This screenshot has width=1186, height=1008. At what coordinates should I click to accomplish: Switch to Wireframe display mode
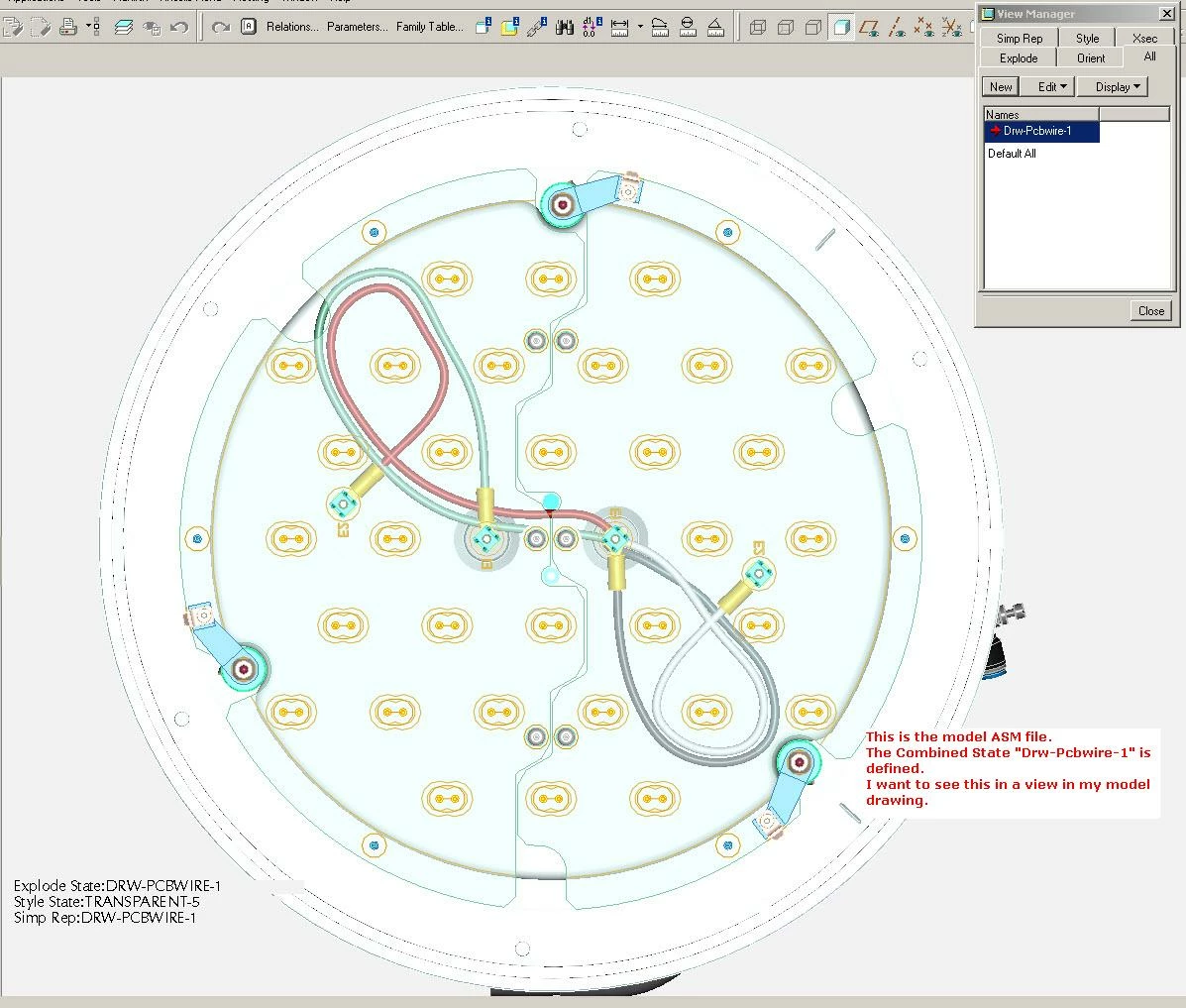tap(758, 28)
